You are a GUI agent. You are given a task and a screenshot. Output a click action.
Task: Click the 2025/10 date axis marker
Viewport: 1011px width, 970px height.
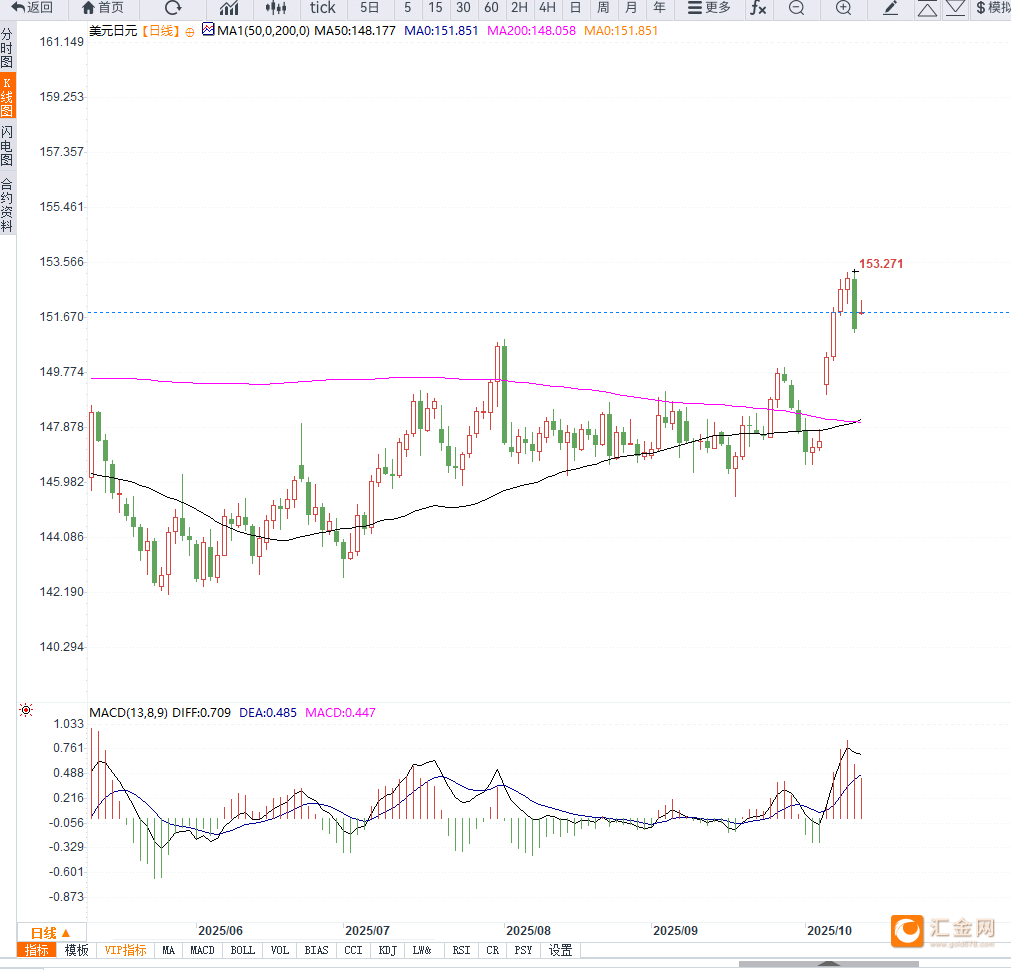tap(829, 931)
